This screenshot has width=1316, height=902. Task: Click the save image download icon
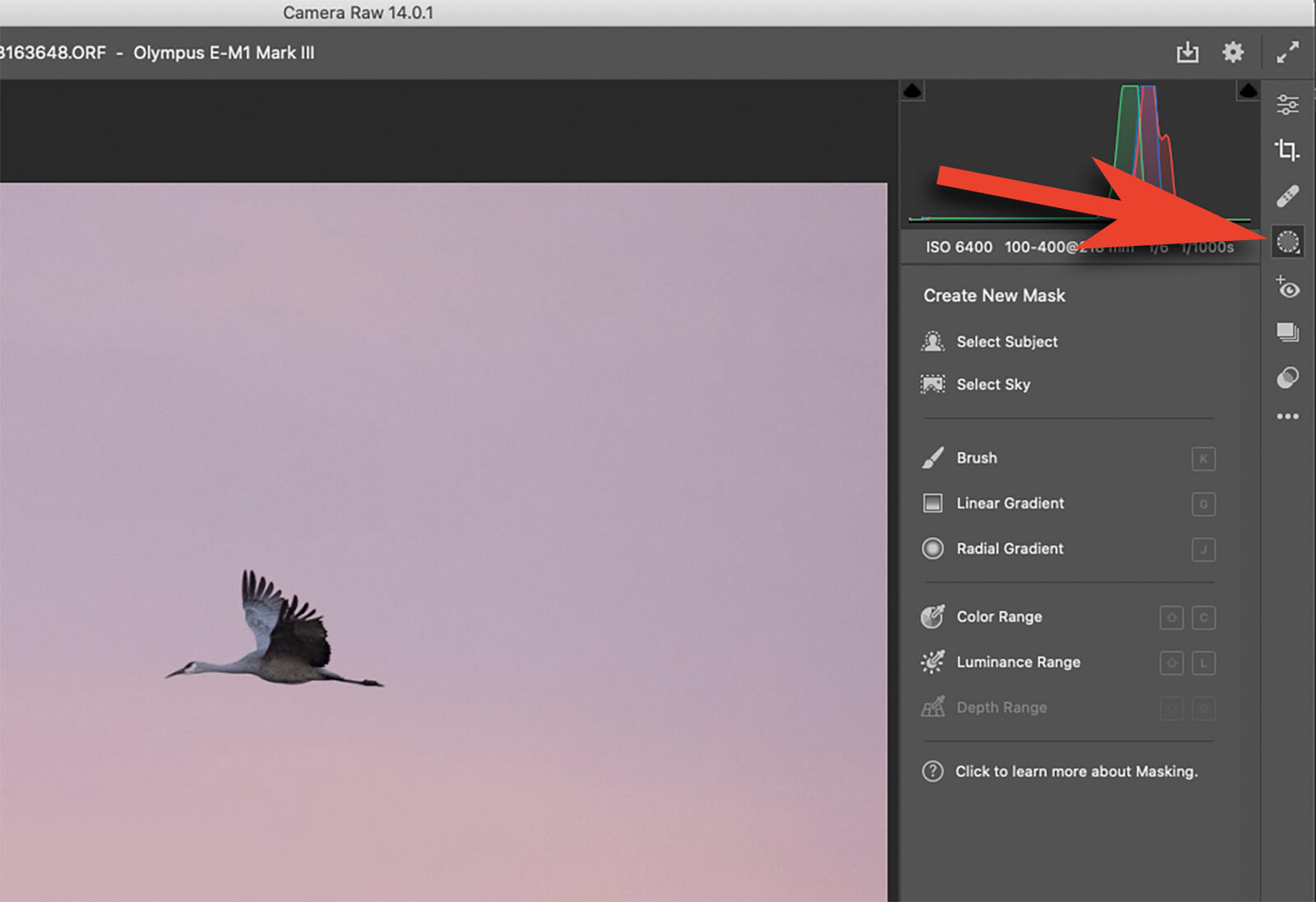point(1187,53)
